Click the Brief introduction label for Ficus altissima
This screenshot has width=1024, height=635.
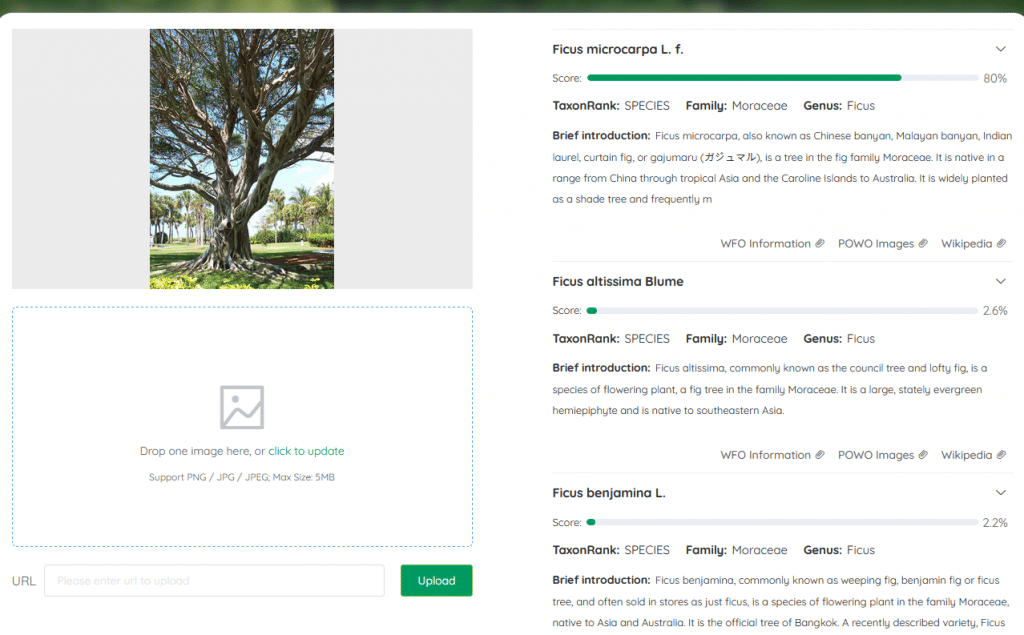(x=601, y=368)
